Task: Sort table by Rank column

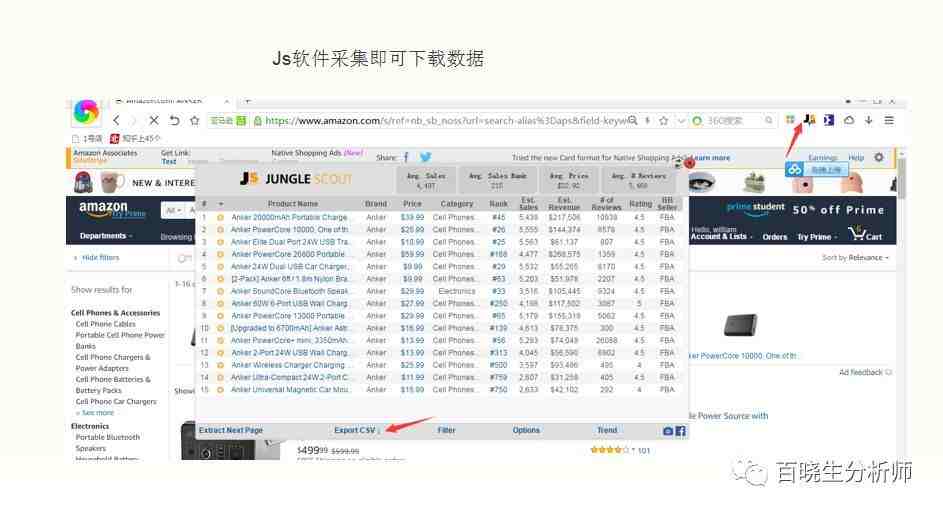Action: pos(499,204)
